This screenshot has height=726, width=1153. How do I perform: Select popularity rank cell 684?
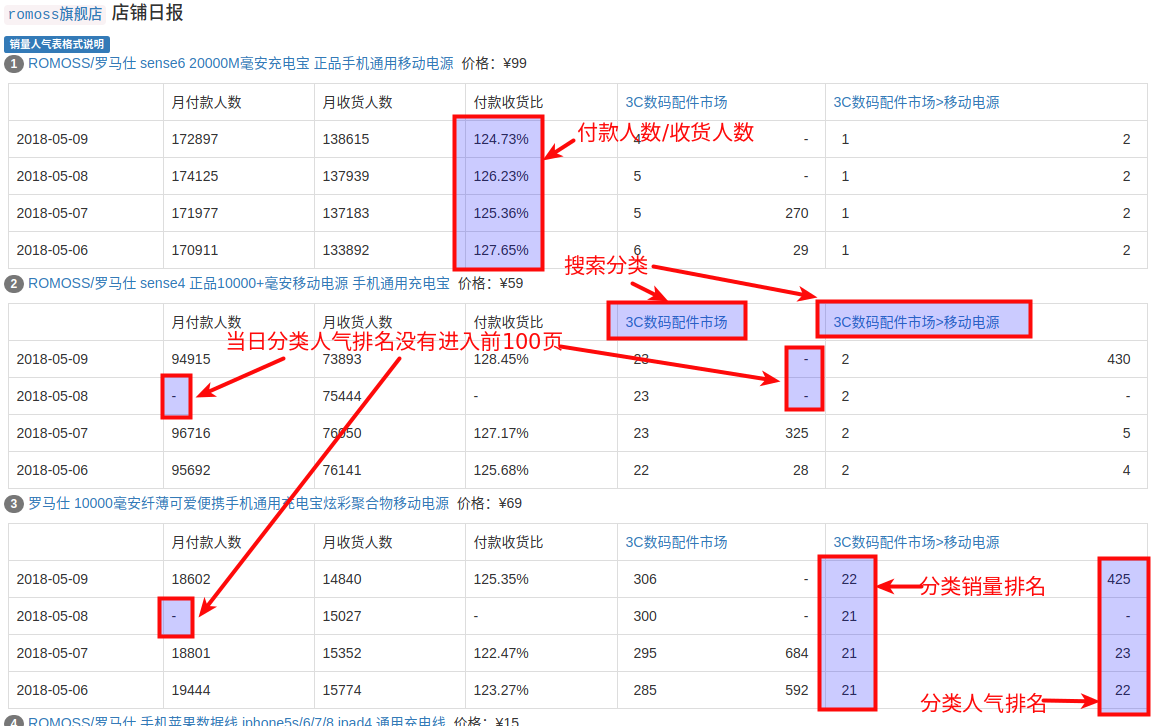796,653
